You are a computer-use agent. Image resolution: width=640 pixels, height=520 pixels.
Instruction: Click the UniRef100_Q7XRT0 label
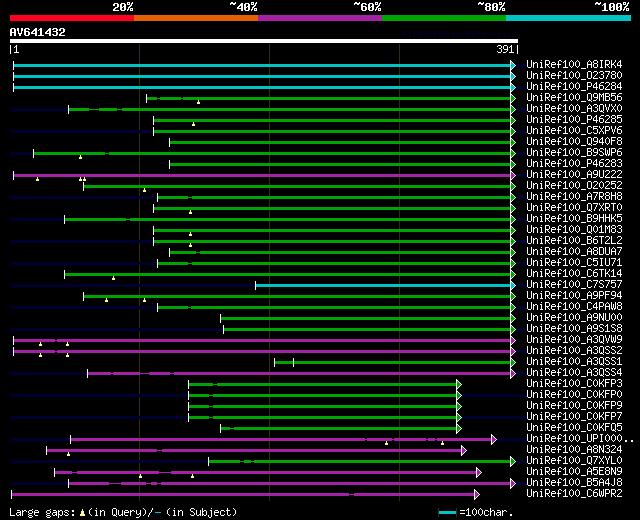coord(574,208)
